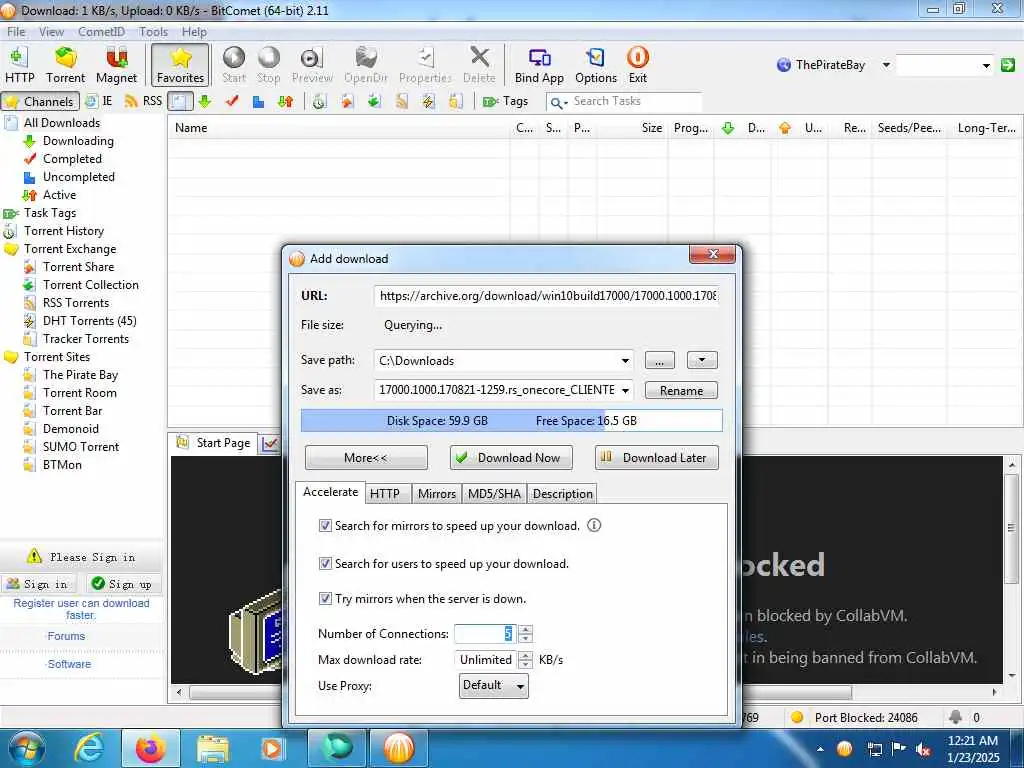Click Number of Connections spinner arrows
The height and width of the screenshot is (768, 1024).
coord(525,633)
